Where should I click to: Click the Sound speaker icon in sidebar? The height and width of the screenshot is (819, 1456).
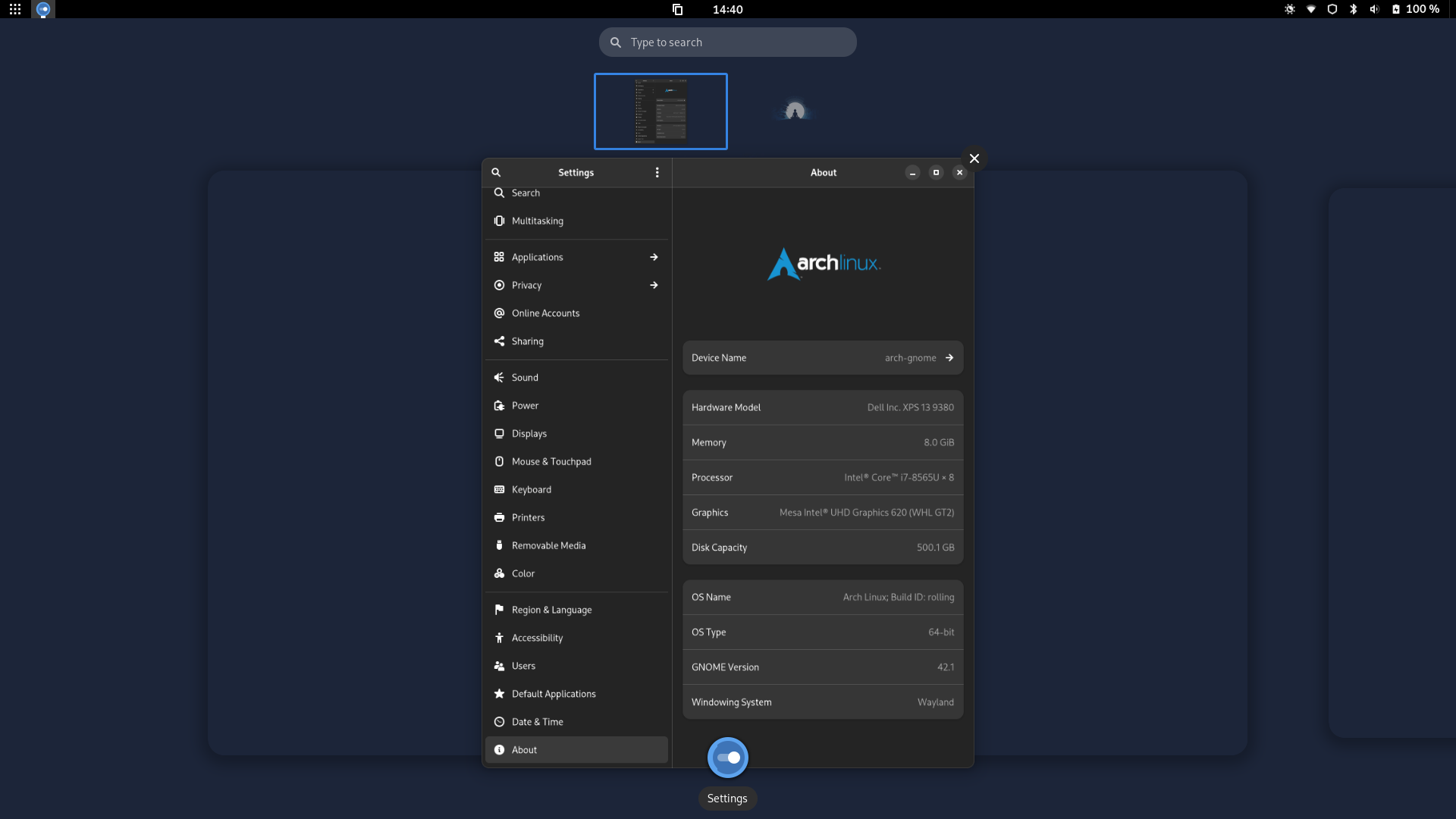(499, 378)
